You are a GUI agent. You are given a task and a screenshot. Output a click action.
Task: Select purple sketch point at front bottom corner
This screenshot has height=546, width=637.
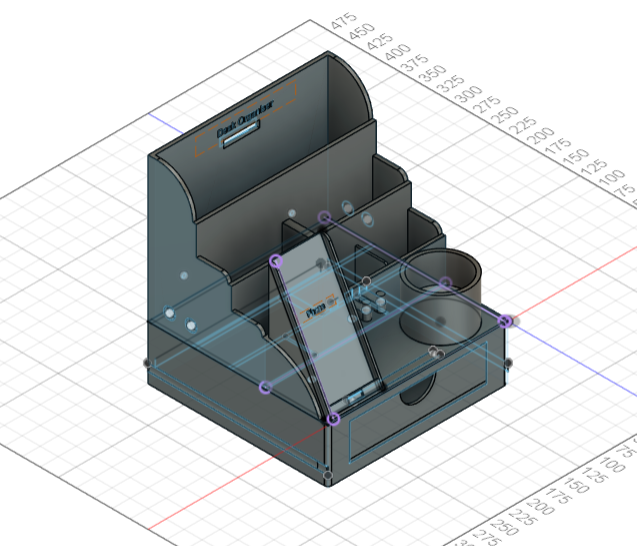(x=333, y=417)
